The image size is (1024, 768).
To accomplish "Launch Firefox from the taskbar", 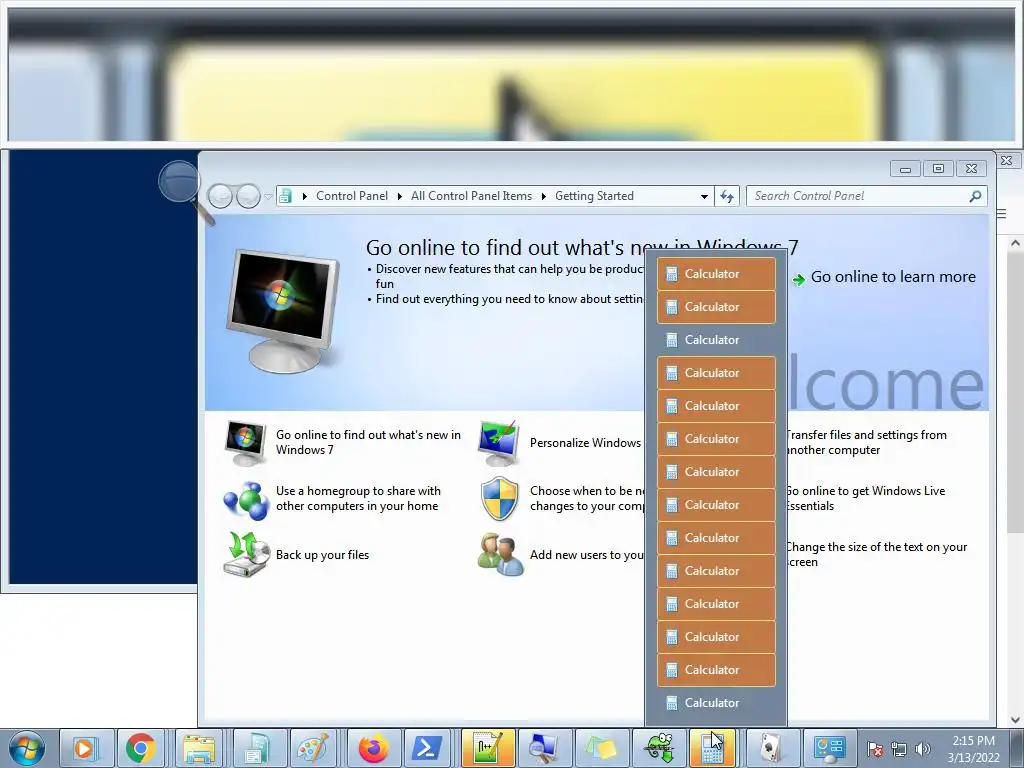I will pyautogui.click(x=373, y=748).
